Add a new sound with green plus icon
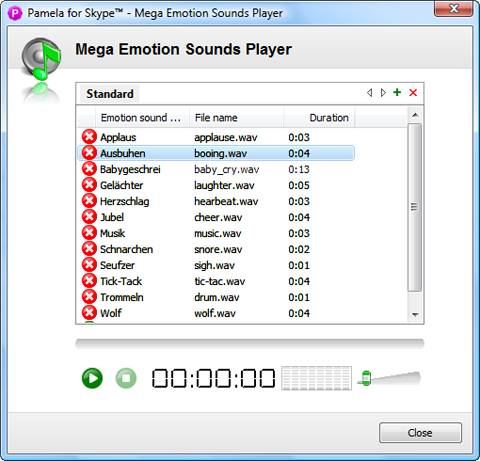480x461 pixels. [397, 92]
